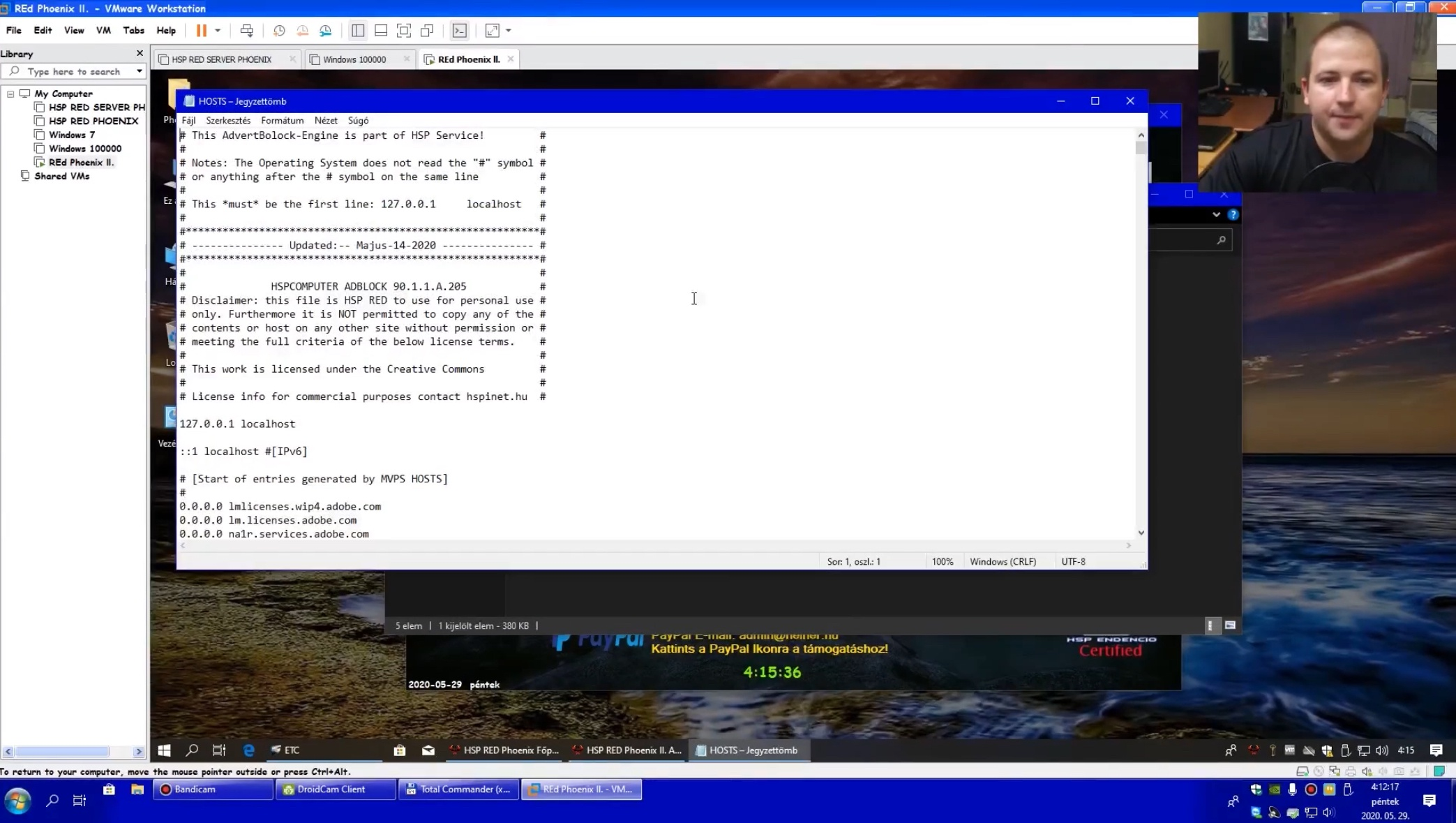Open the VMware File menu
This screenshot has height=823, width=1456.
tap(13, 31)
